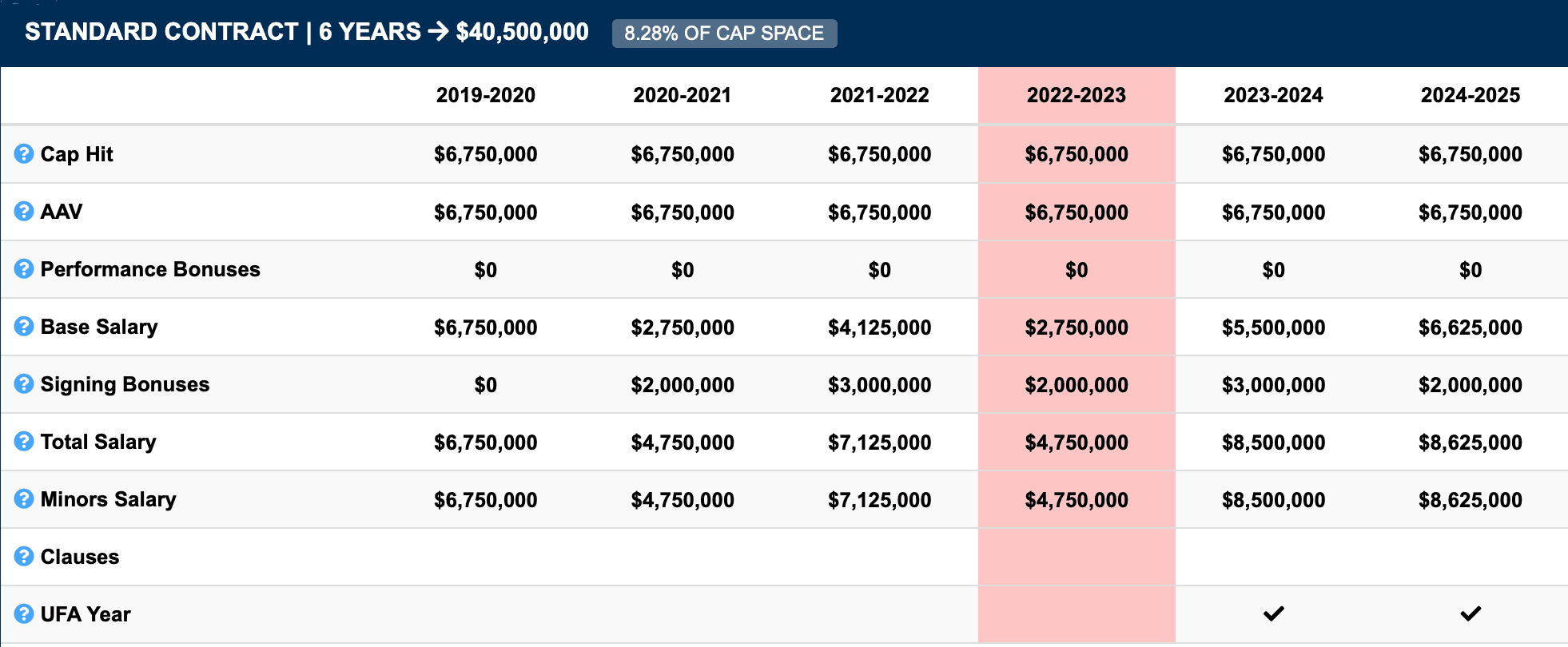
Task: Click the 2023-2024 Total Salary value $8,500,000
Action: (x=1273, y=443)
